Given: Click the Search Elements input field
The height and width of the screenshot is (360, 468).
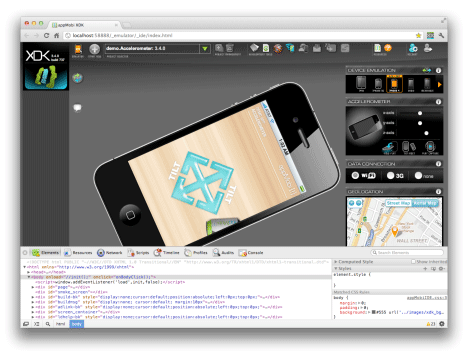Looking at the screenshot, I should (407, 253).
